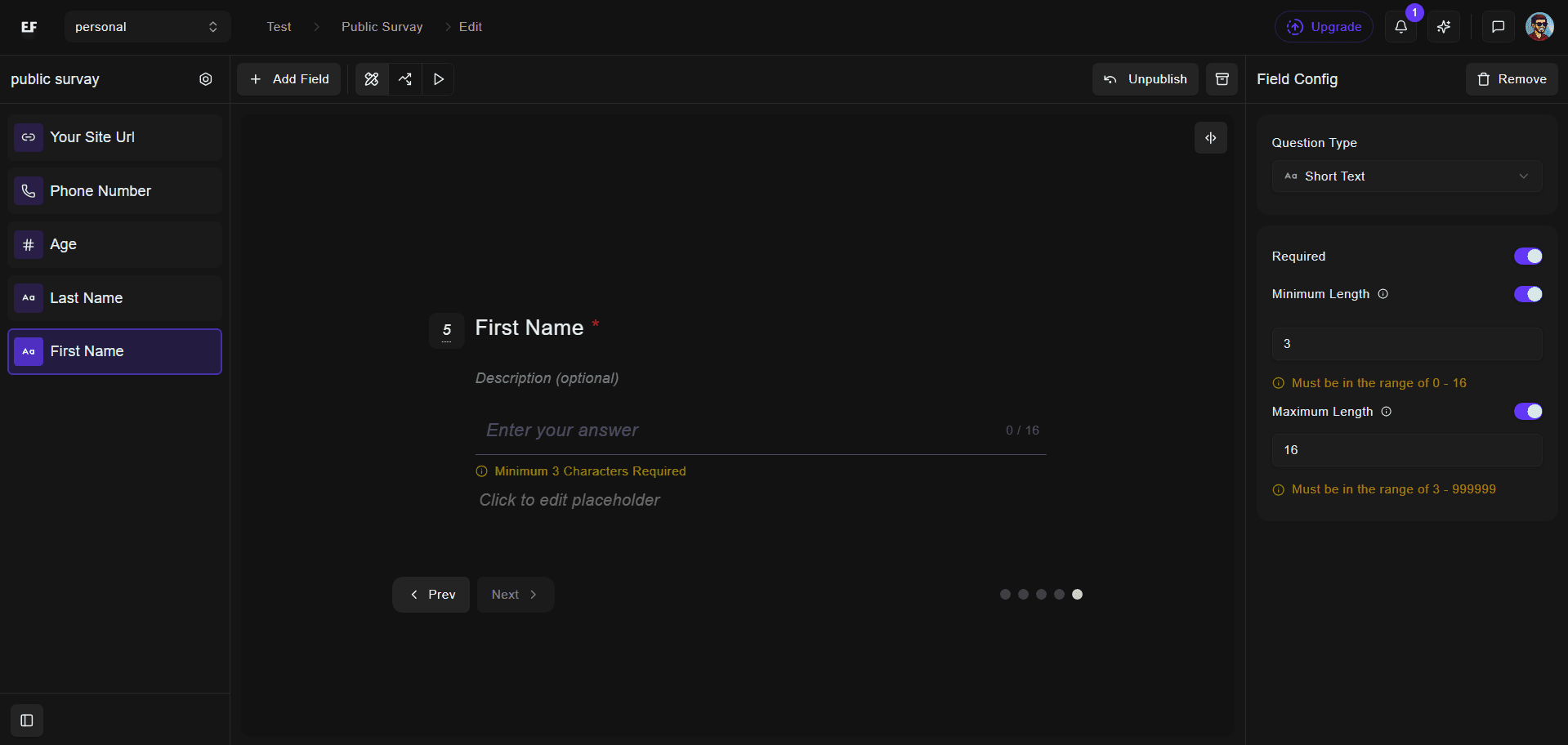Click the Public Survay breadcrumb
This screenshot has width=1568, height=745.
(x=382, y=27)
